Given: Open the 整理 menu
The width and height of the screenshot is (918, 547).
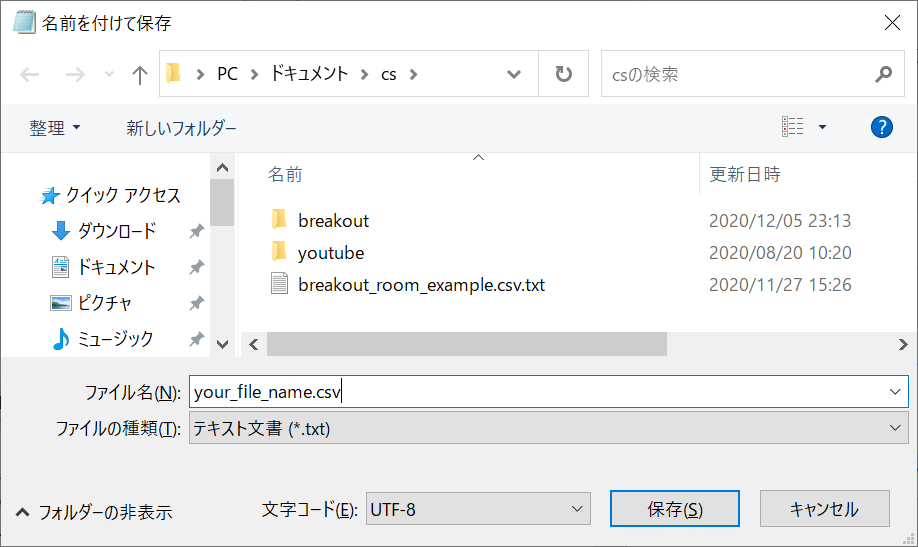Looking at the screenshot, I should pyautogui.click(x=55, y=128).
